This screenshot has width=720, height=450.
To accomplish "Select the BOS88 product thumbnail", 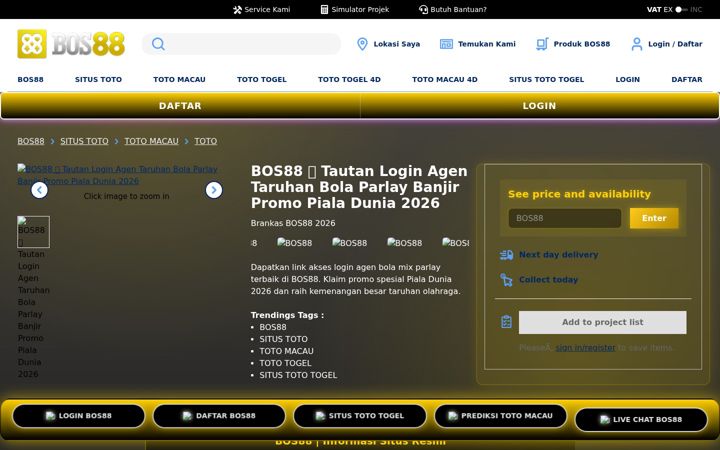I will (34, 232).
